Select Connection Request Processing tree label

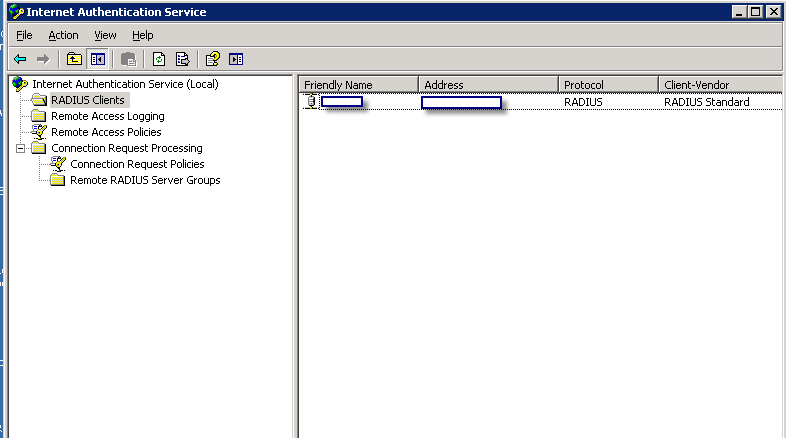click(127, 148)
